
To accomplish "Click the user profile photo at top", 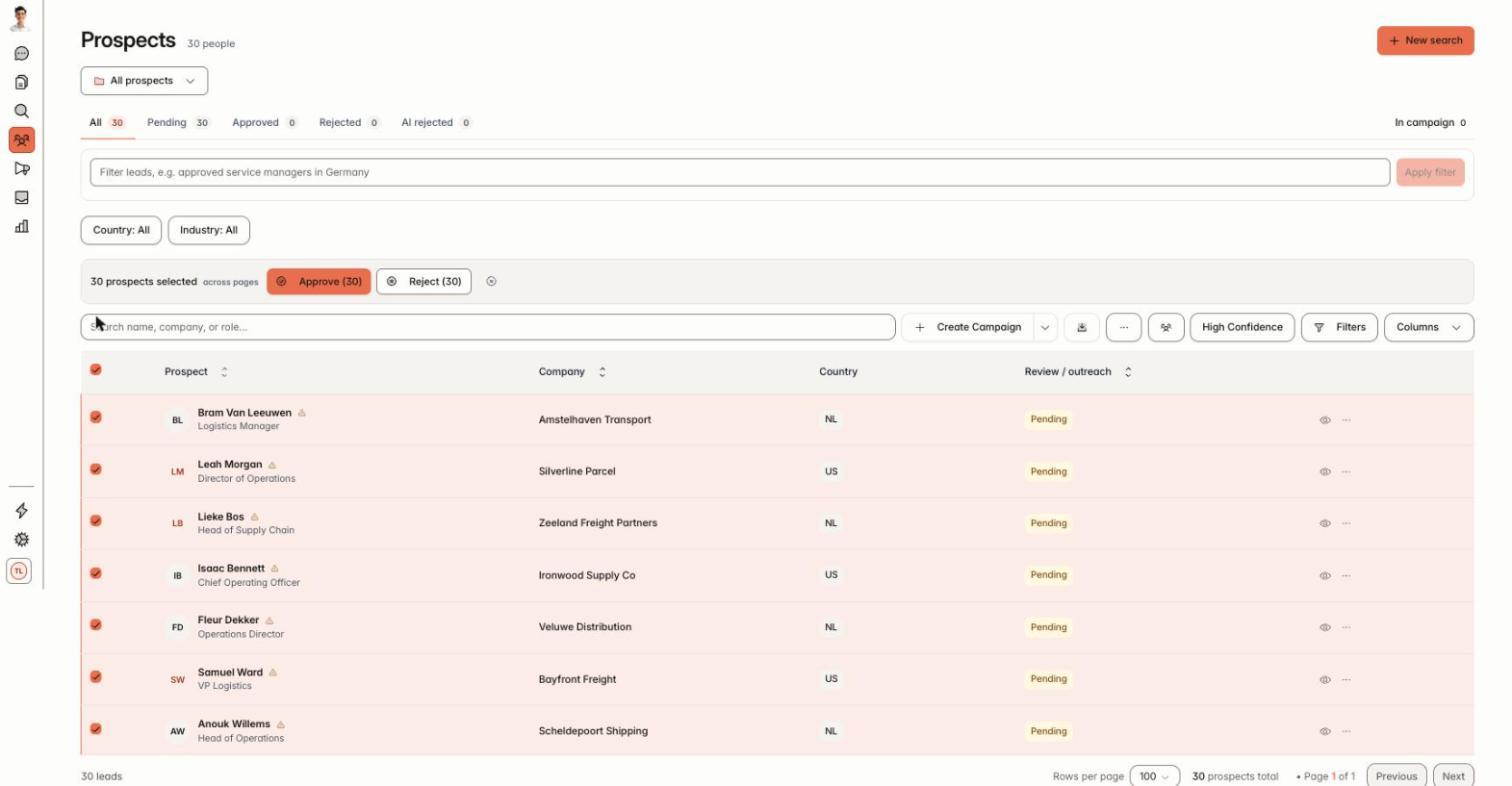I will tap(21, 18).
